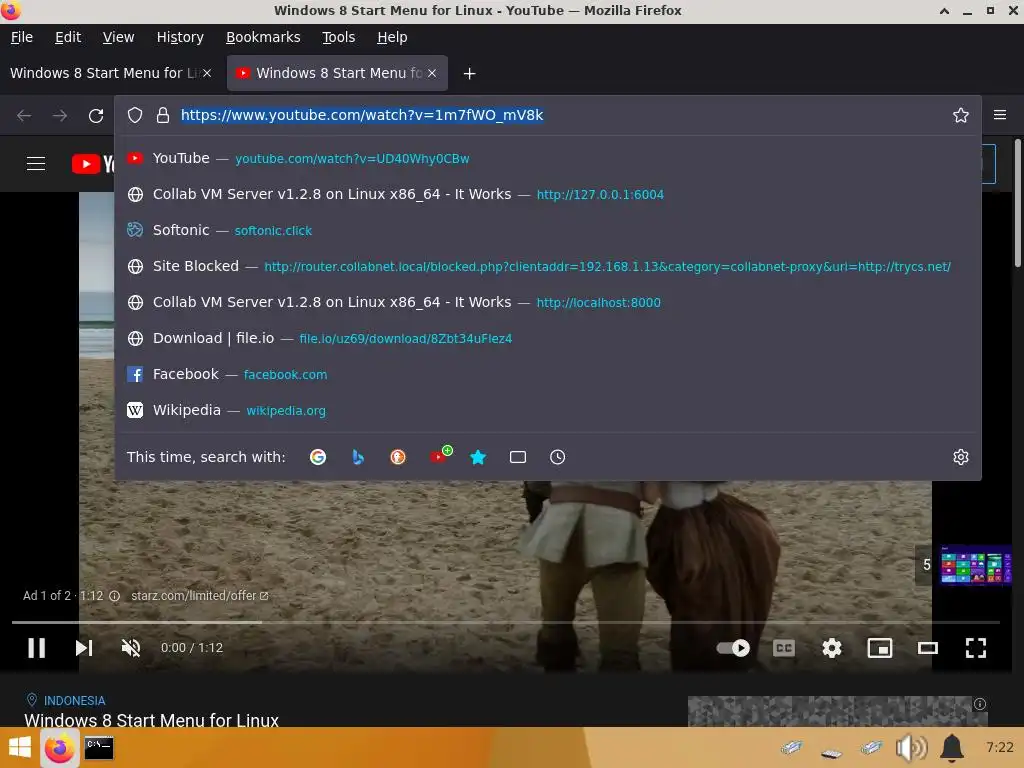Open the Firefox hamburger application menu
Screen dimensions: 1024x768
coord(999,115)
